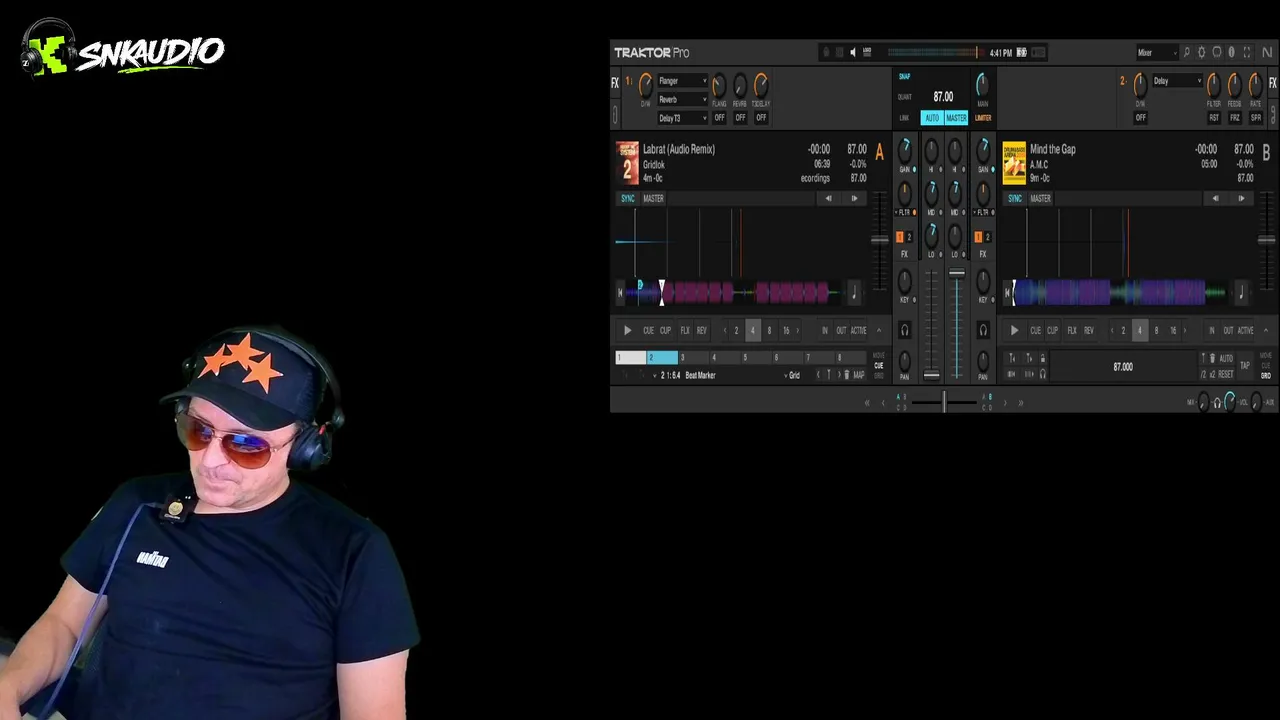
Task: Enable the metronome tick headphone icon on Deck B
Action: (1042, 374)
